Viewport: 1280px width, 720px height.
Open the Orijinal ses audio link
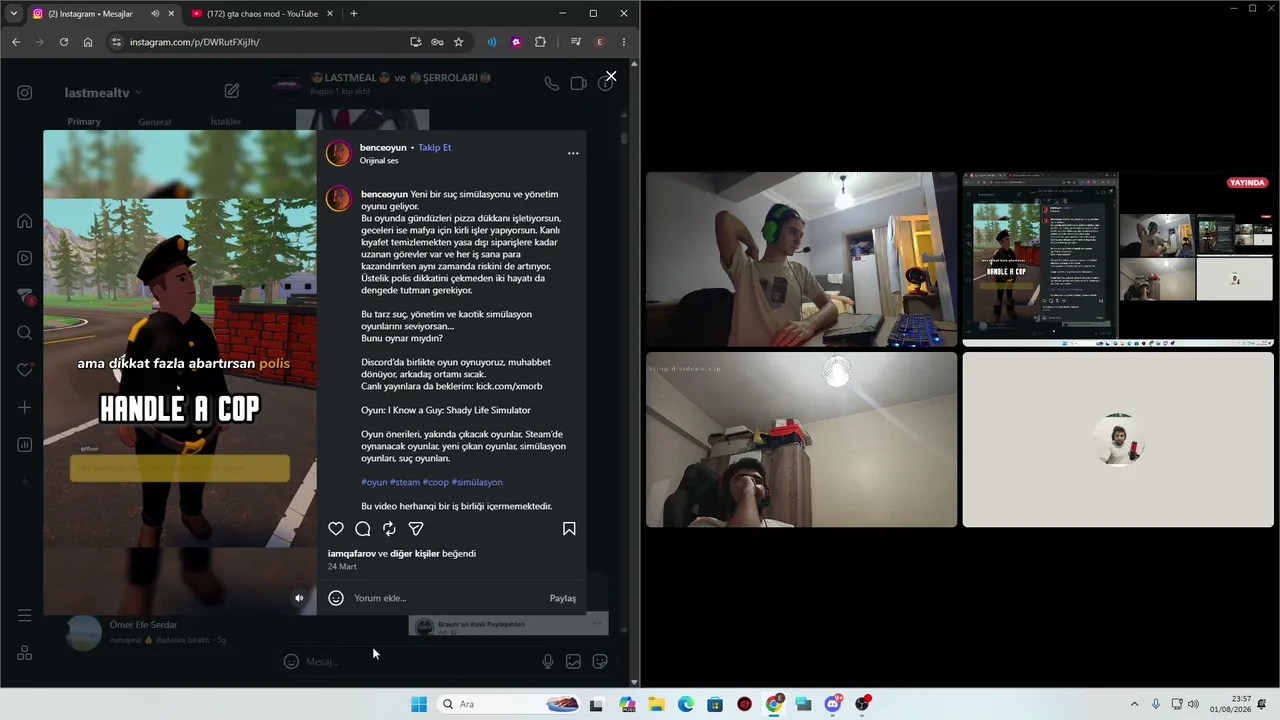pyautogui.click(x=379, y=161)
